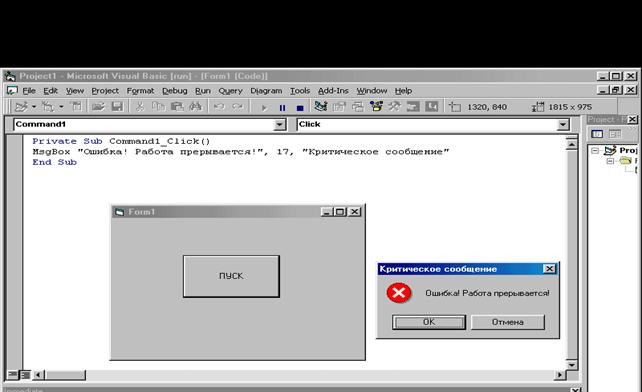The width and height of the screenshot is (642, 392).
Task: Open the Add-Ins menu
Action: tap(333, 91)
